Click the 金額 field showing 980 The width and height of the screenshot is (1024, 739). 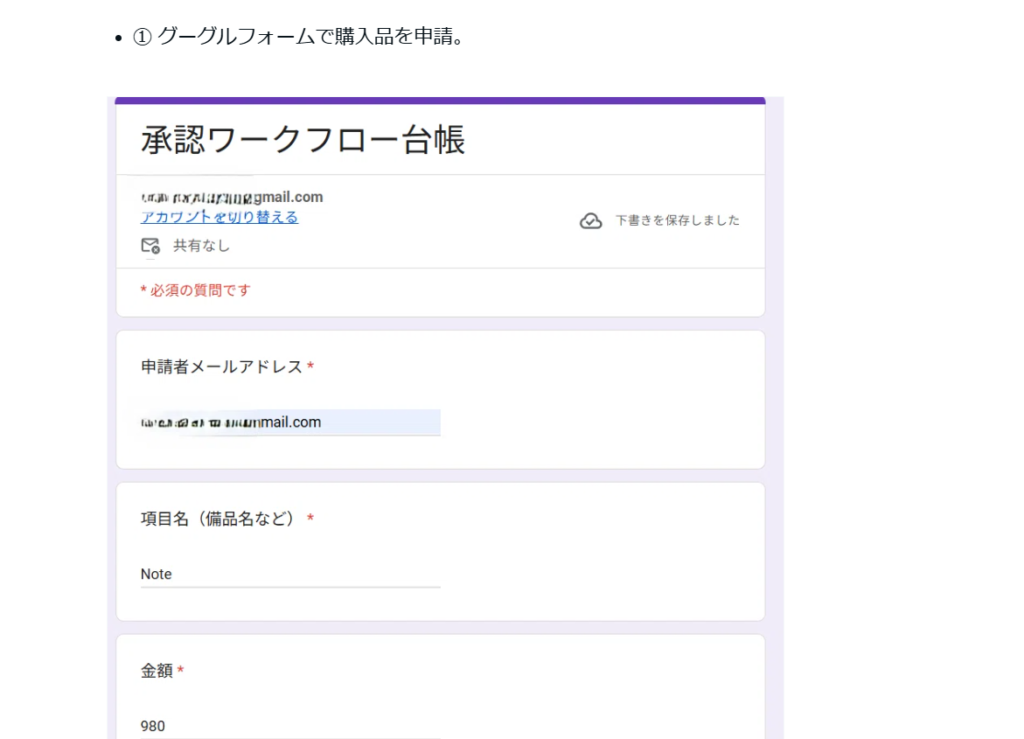290,726
